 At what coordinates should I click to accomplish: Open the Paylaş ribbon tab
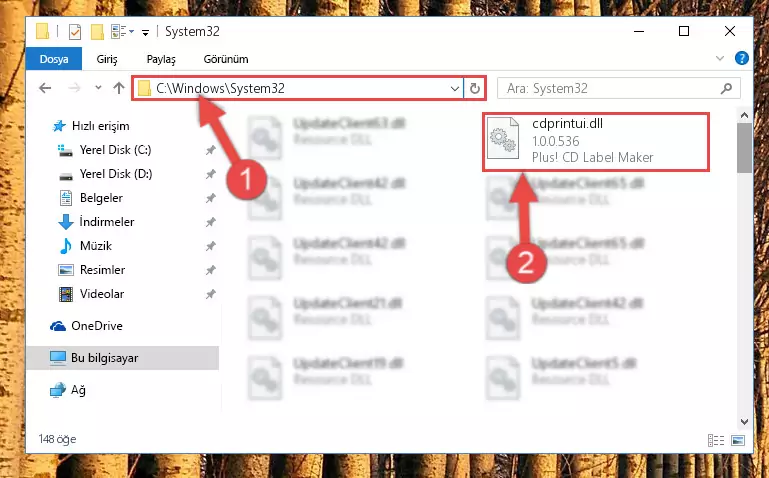click(x=161, y=59)
